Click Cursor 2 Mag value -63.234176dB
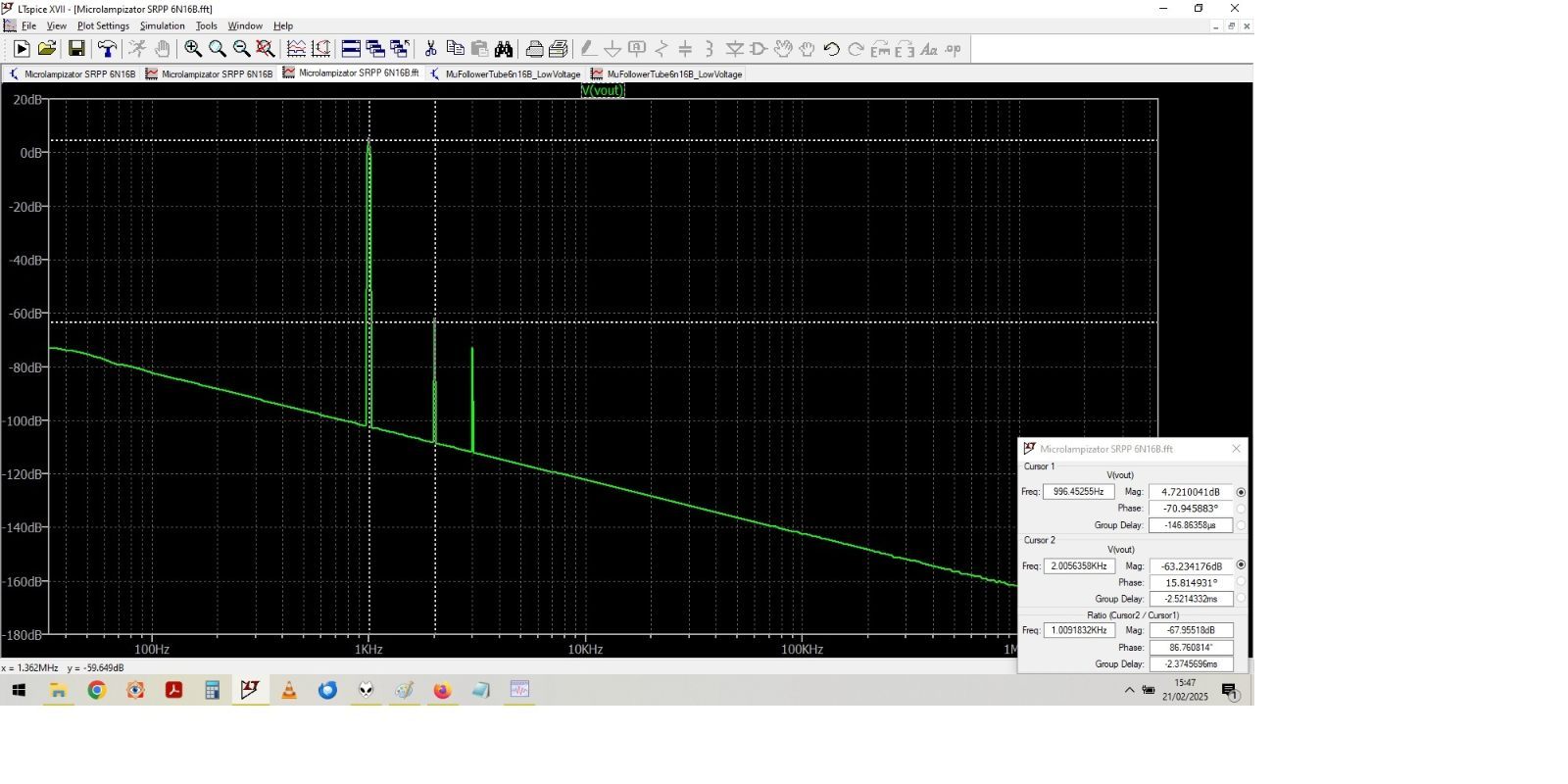The height and width of the screenshot is (784, 1568). 1191,566
